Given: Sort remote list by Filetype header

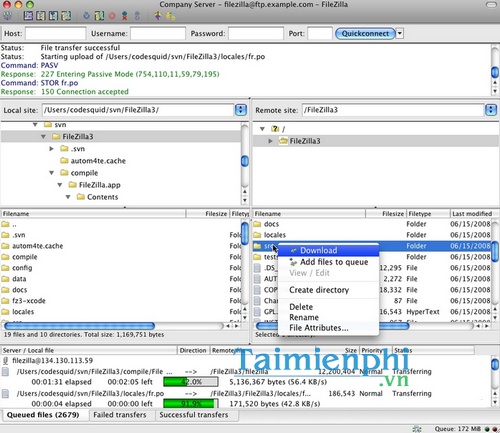Looking at the screenshot, I should tap(428, 214).
